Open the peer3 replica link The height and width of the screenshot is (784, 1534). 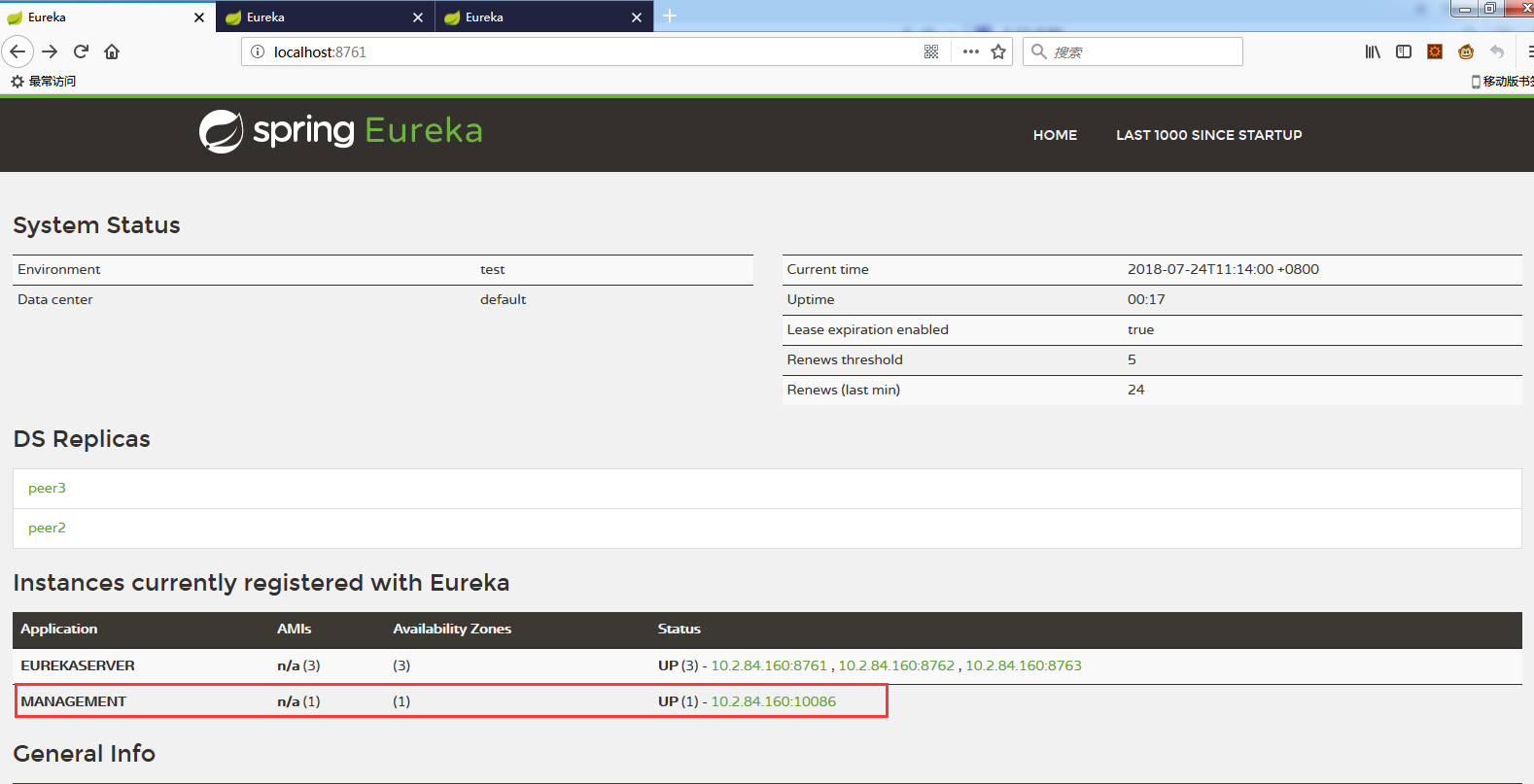(47, 488)
